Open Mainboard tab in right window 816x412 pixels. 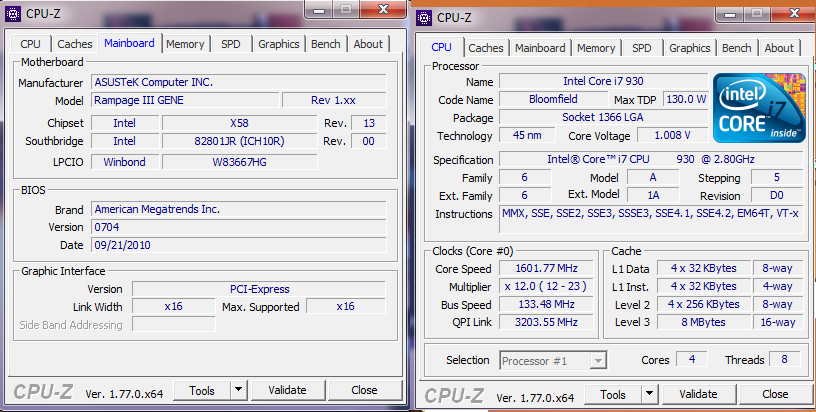tap(540, 48)
